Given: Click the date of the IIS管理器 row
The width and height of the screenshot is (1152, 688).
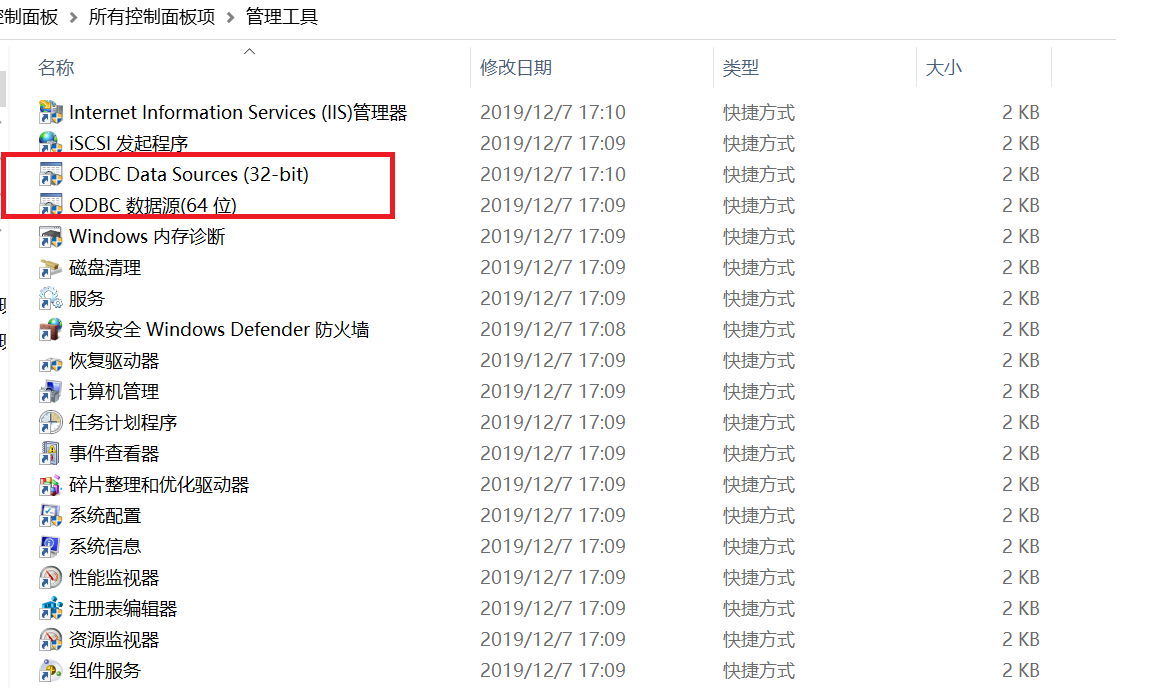Looking at the screenshot, I should tap(552, 112).
